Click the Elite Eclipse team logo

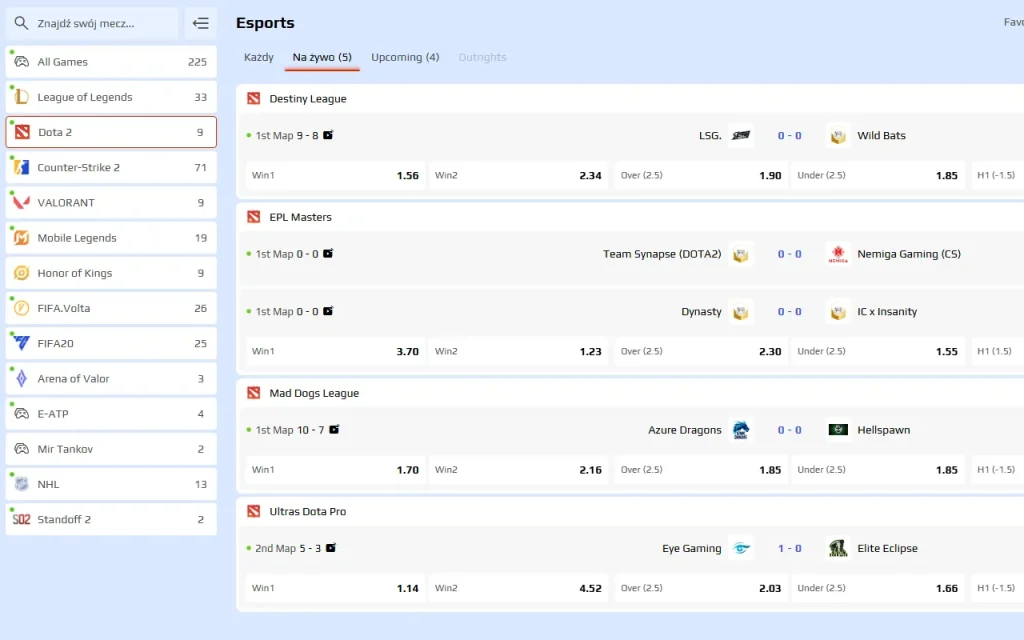838,548
